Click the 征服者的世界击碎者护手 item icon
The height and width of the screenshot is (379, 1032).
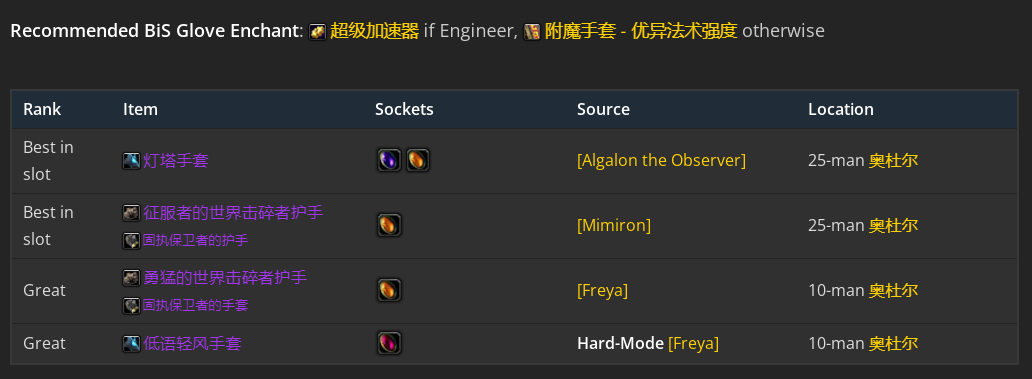131,213
